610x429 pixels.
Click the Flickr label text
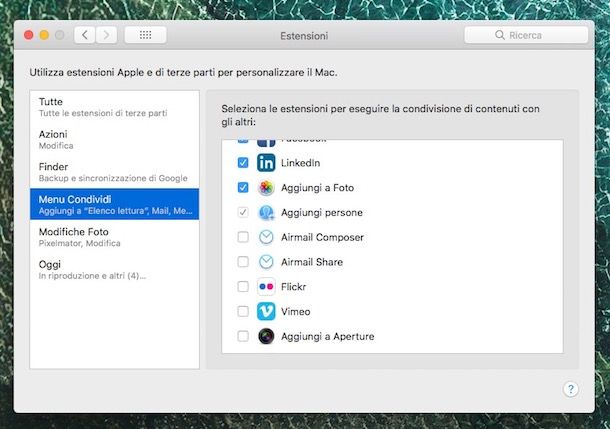point(293,287)
